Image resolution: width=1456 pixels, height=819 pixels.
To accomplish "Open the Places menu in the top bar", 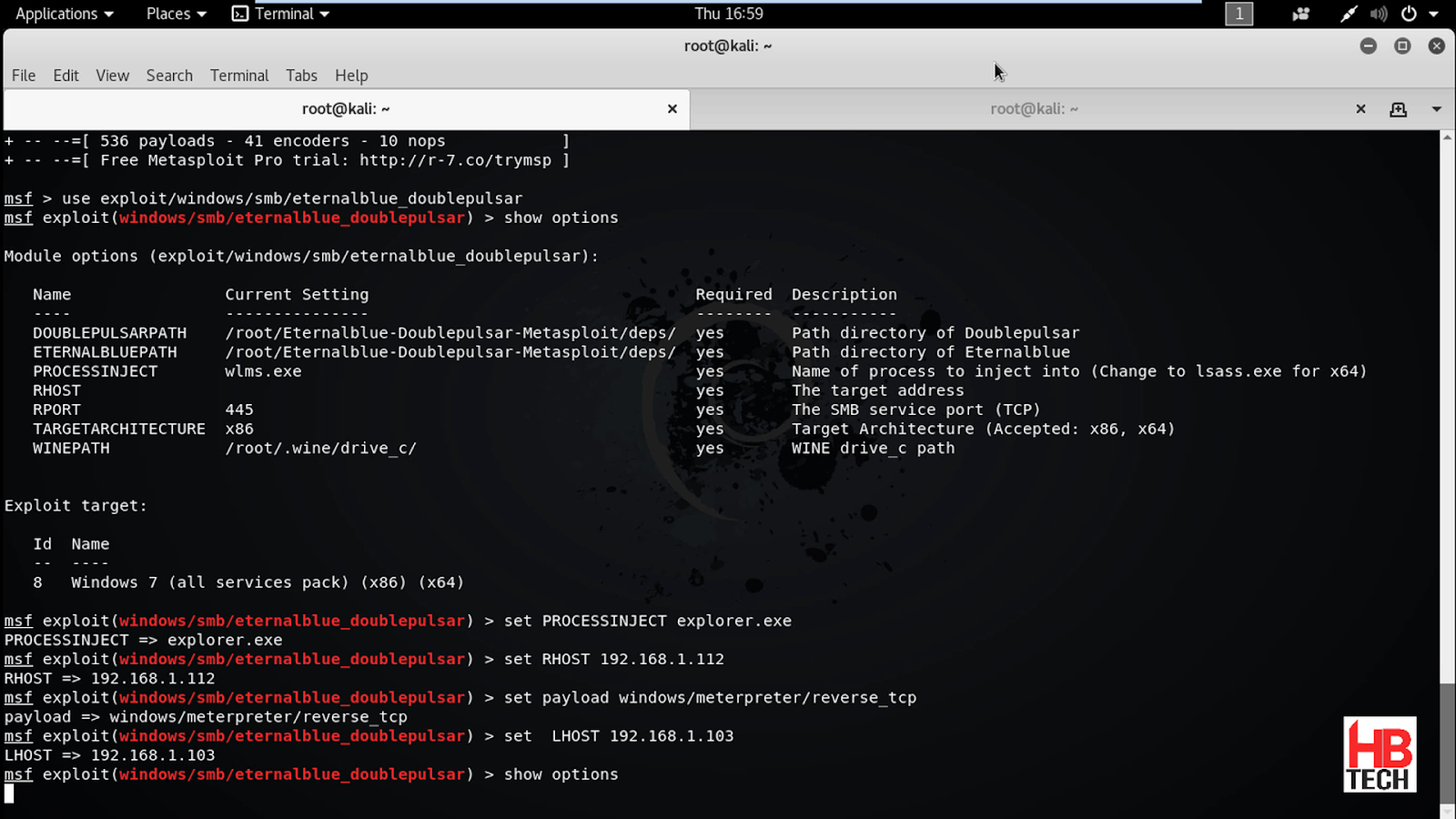I will 177,14.
